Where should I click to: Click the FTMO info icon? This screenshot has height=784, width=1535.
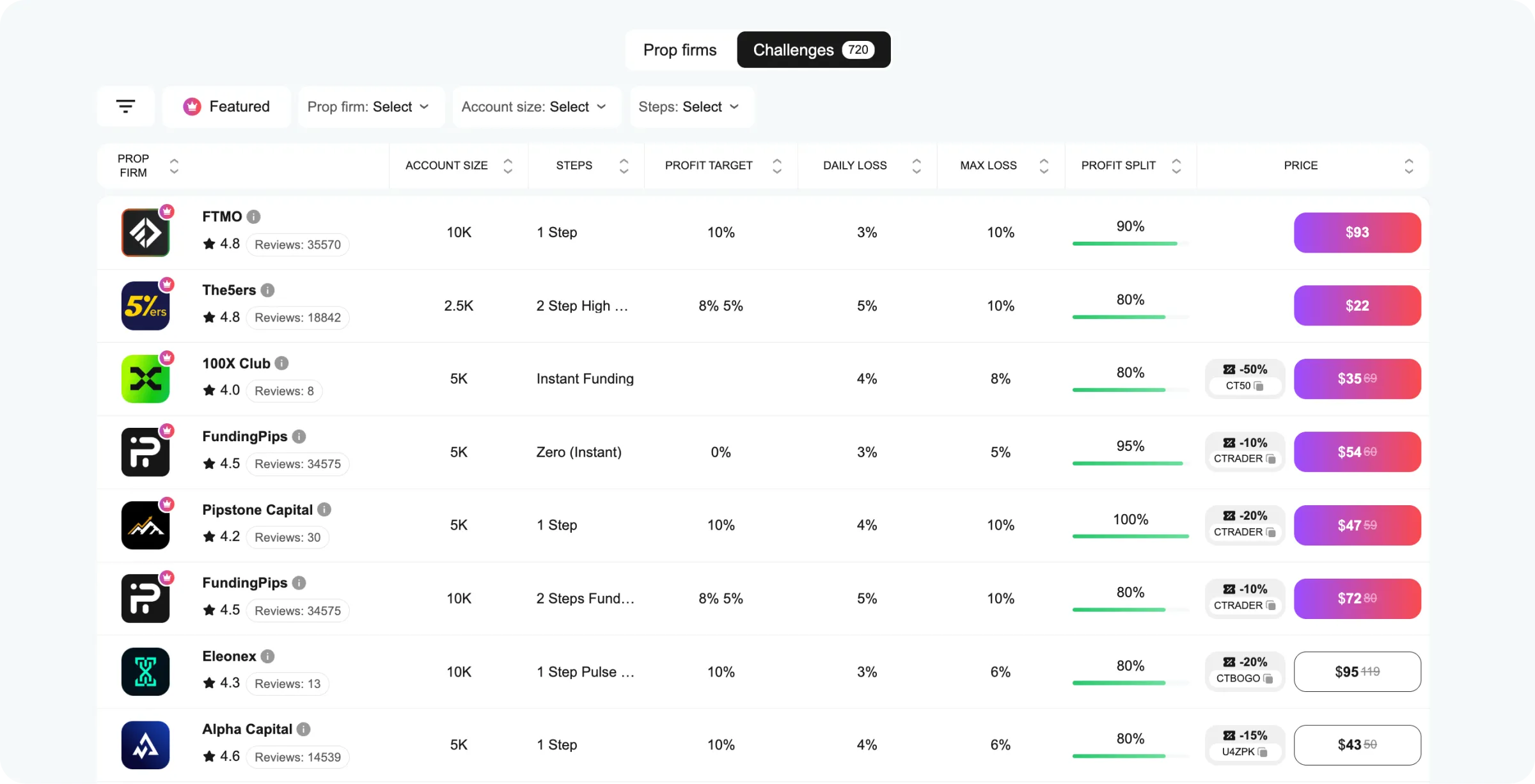pos(254,217)
